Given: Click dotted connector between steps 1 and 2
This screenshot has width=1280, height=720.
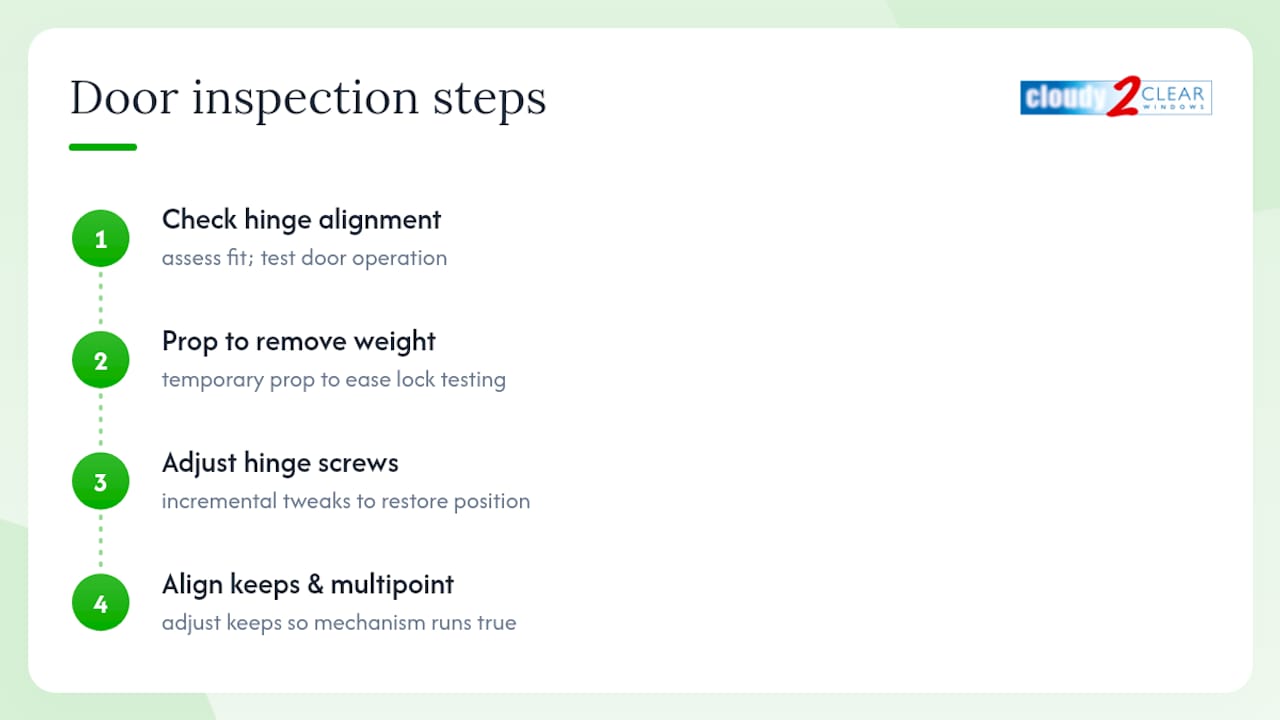Looking at the screenshot, I should 100,300.
